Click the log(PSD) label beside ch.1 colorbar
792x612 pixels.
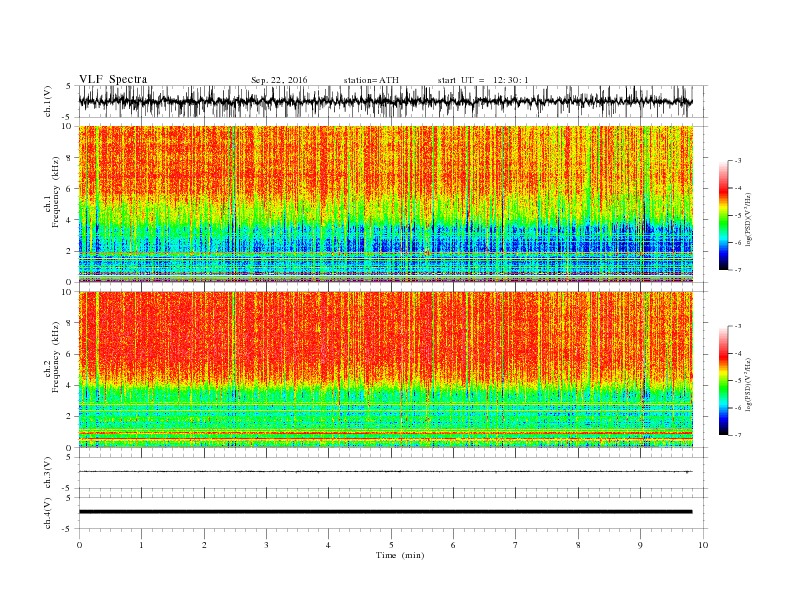tap(749, 219)
